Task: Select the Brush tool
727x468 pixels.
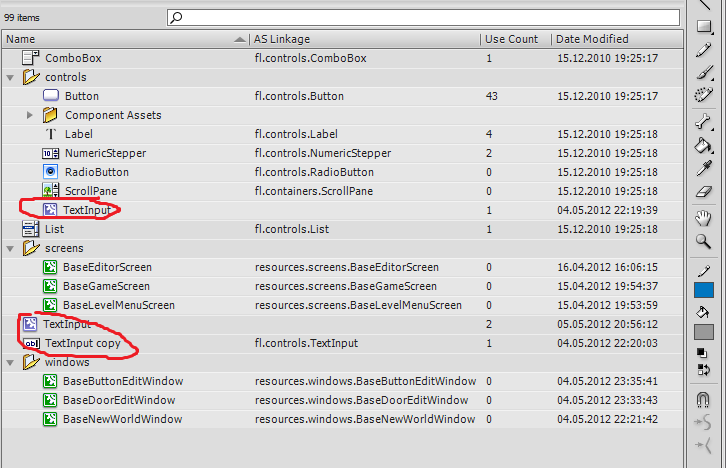Action: pos(704,72)
